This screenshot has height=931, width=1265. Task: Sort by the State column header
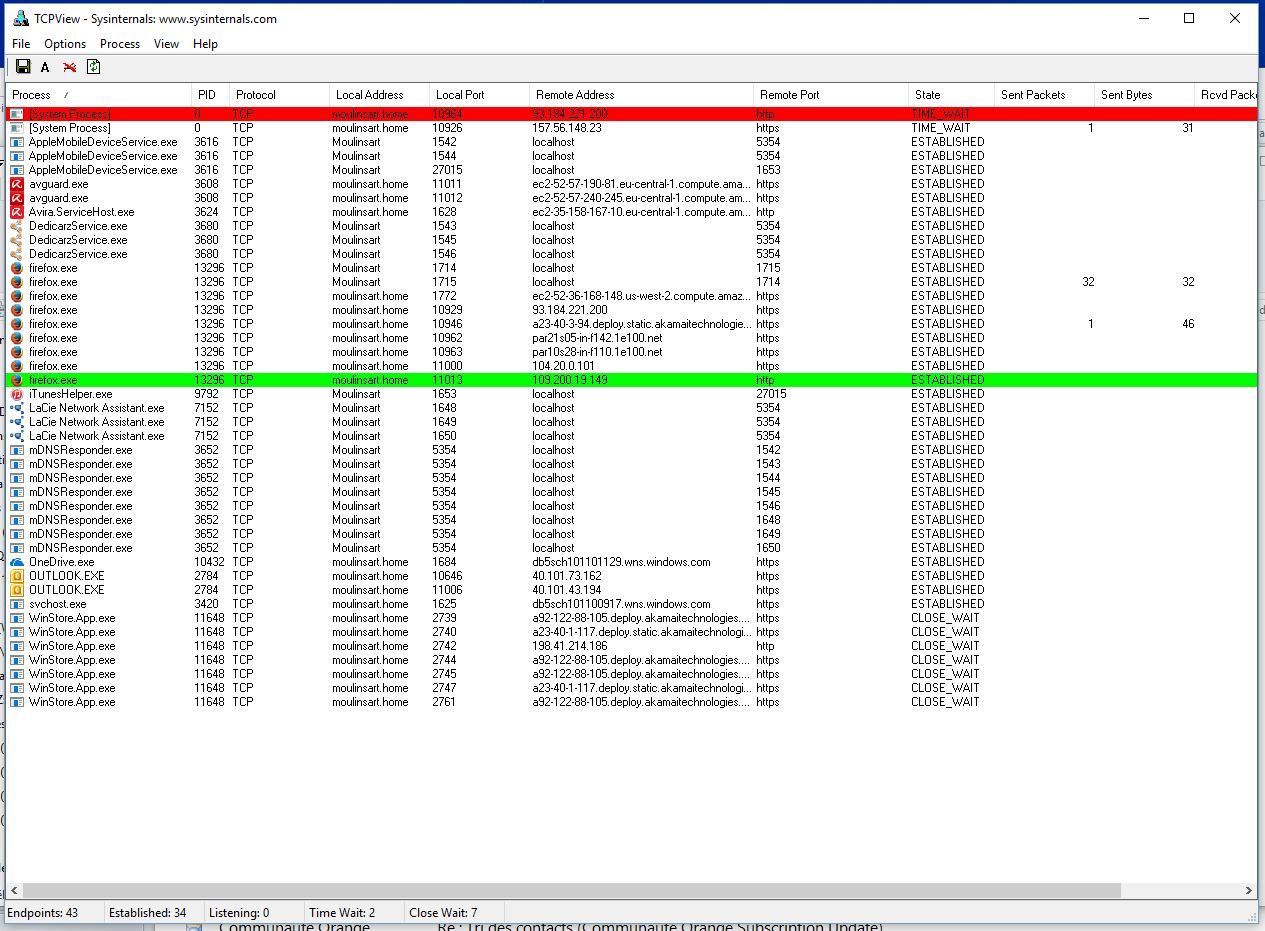click(951, 95)
